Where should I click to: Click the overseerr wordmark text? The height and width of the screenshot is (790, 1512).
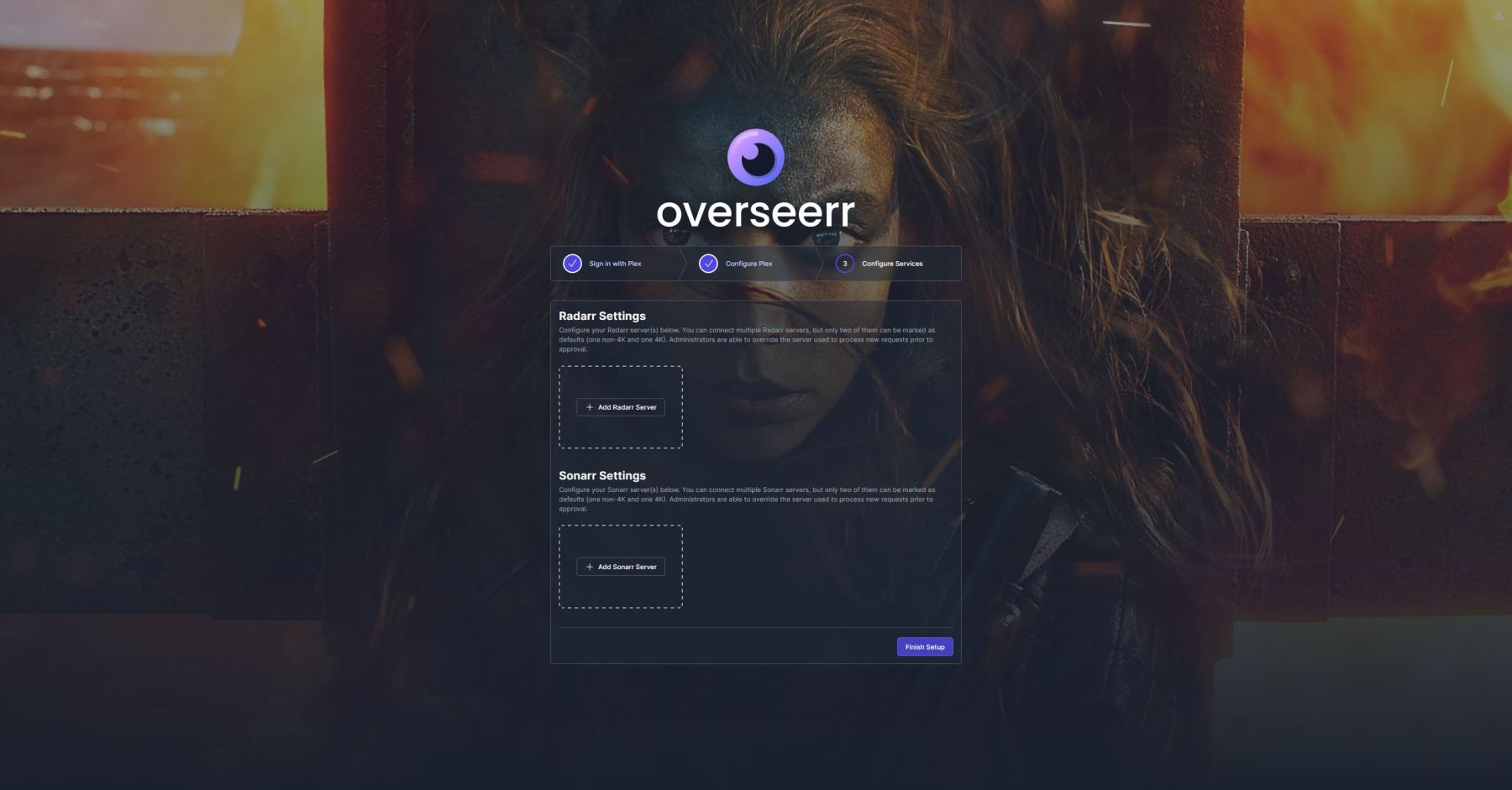pyautogui.click(x=755, y=212)
